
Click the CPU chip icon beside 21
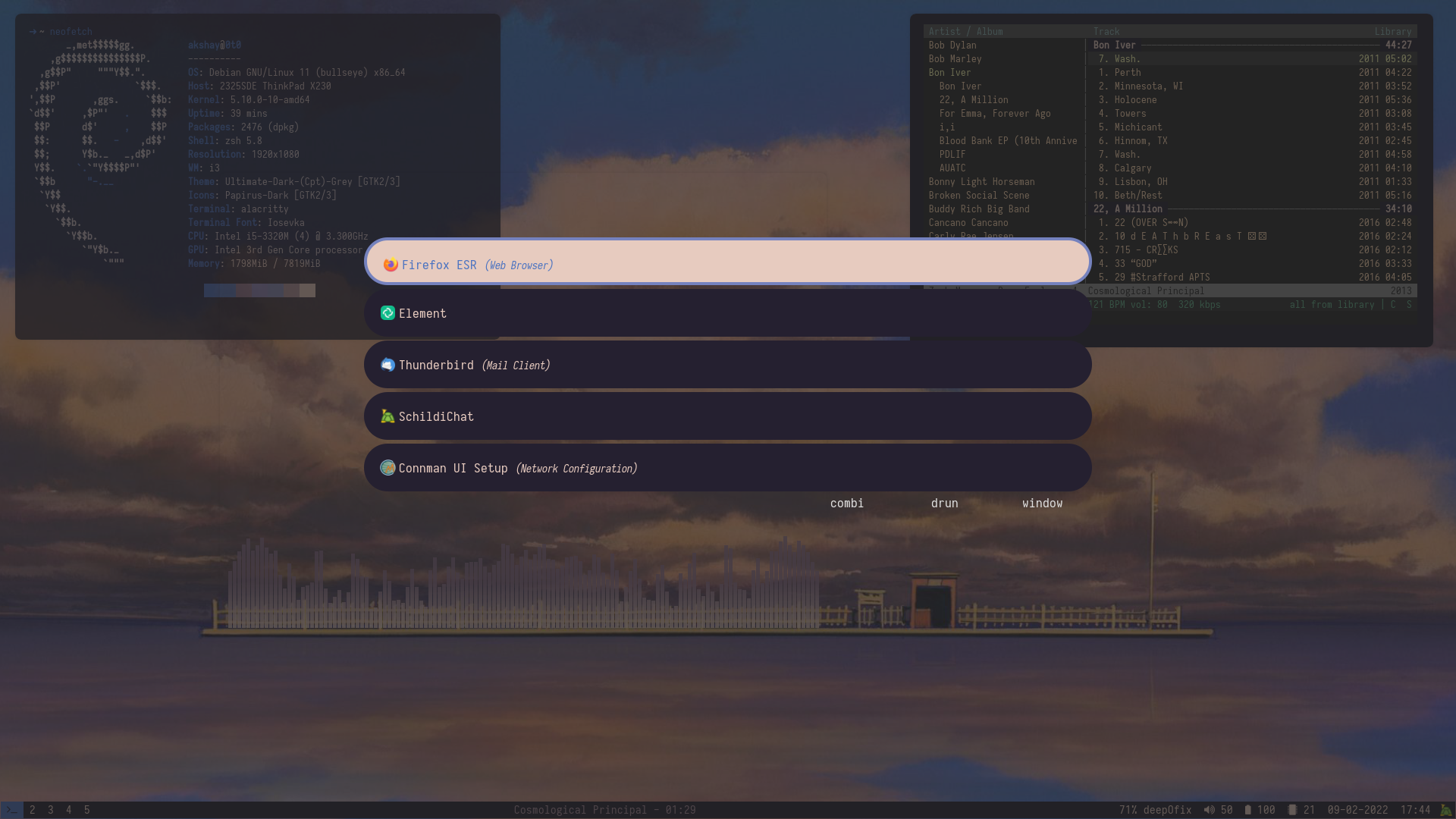click(x=1292, y=810)
